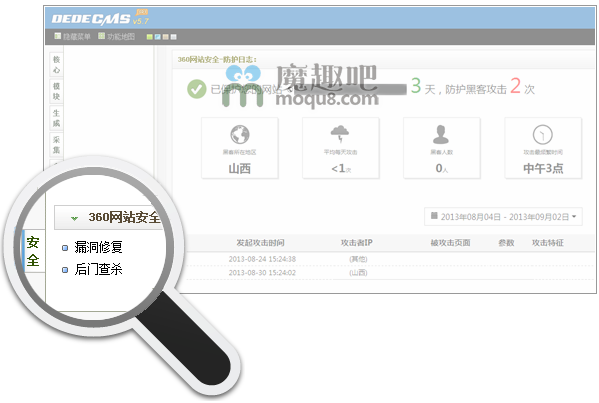Click the (其他) attacker IP cell

coord(358,259)
